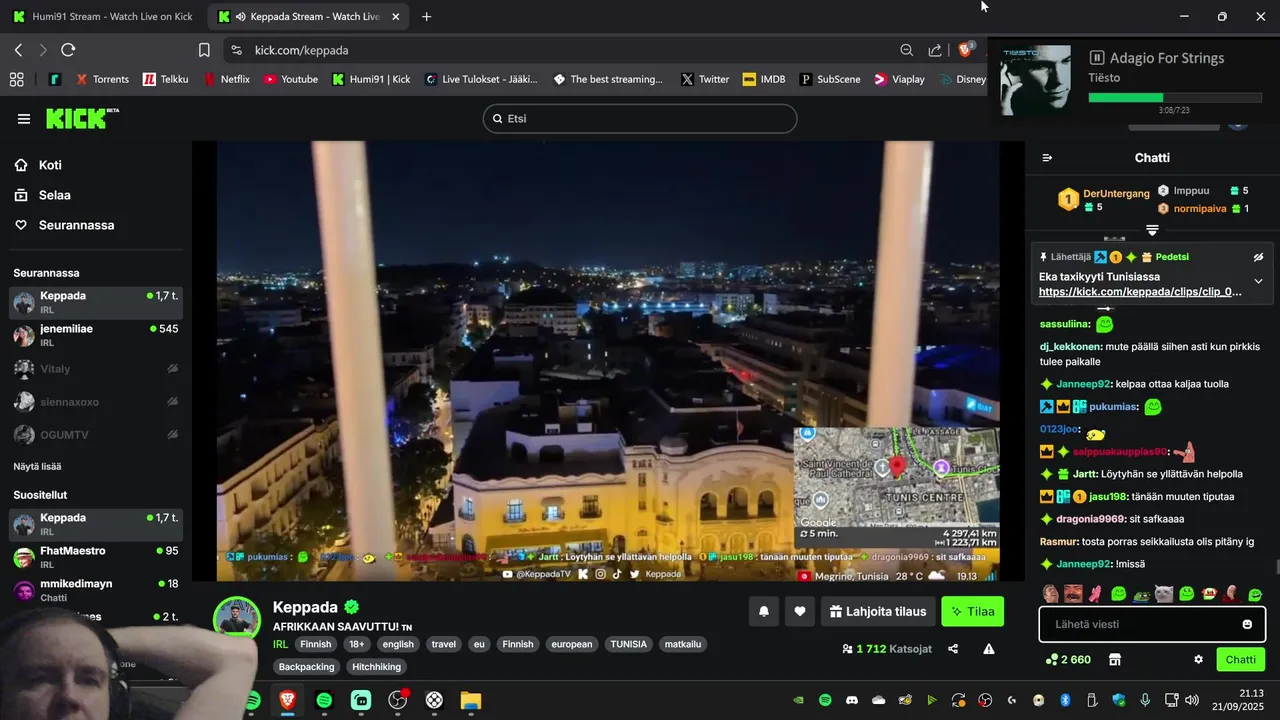Open the Youtube bookmark
The height and width of the screenshot is (720, 1280).
click(x=290, y=79)
